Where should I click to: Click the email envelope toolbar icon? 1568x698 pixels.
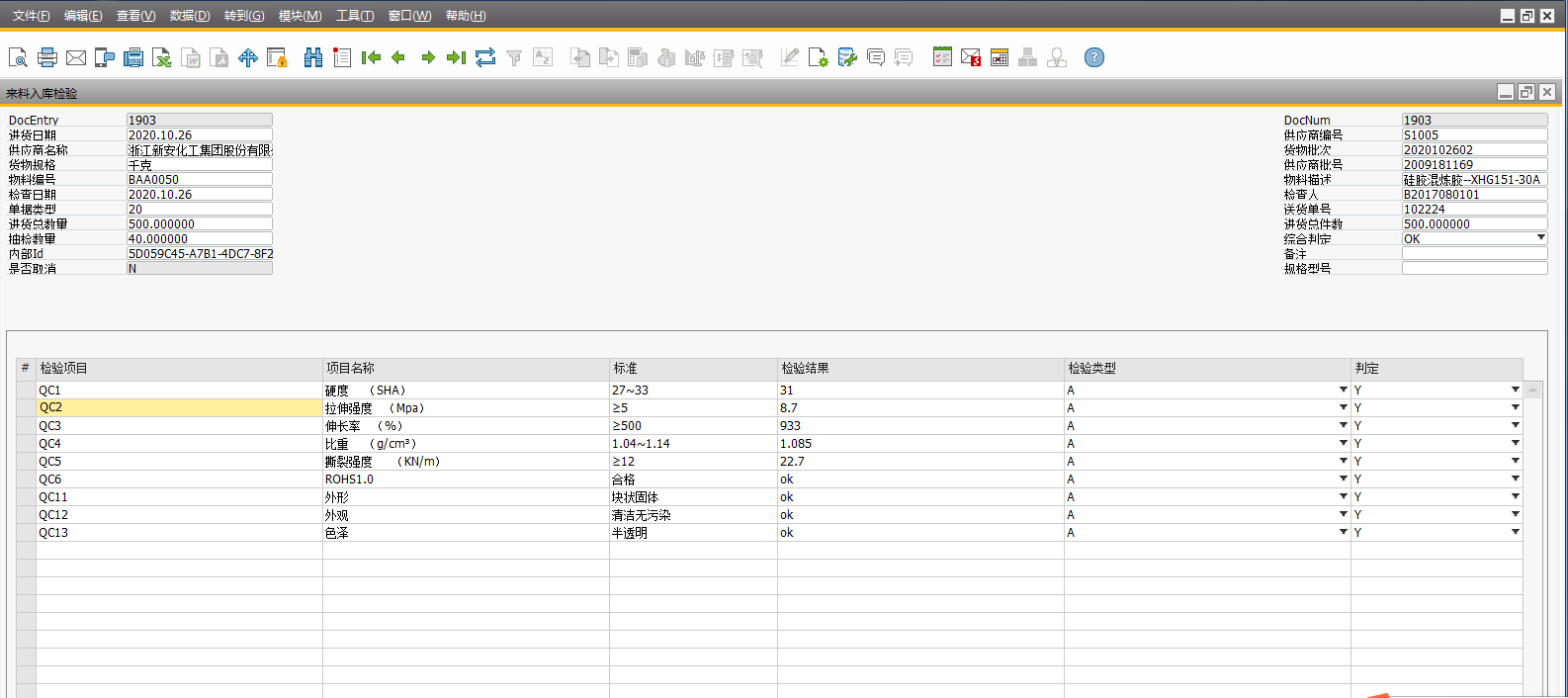pos(76,58)
